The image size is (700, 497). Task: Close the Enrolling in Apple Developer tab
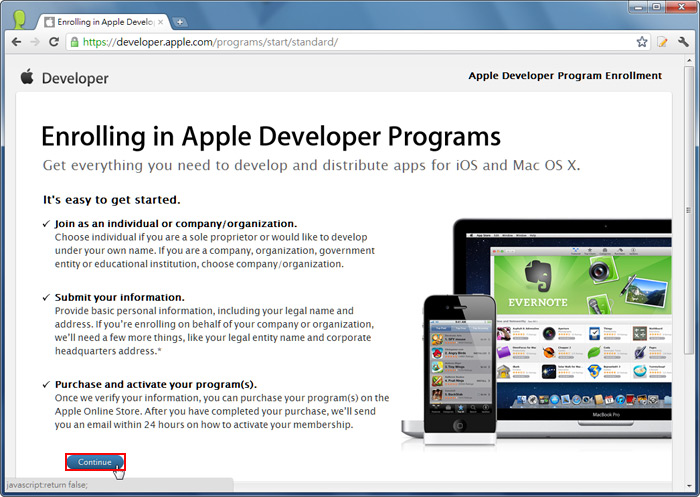coord(161,22)
